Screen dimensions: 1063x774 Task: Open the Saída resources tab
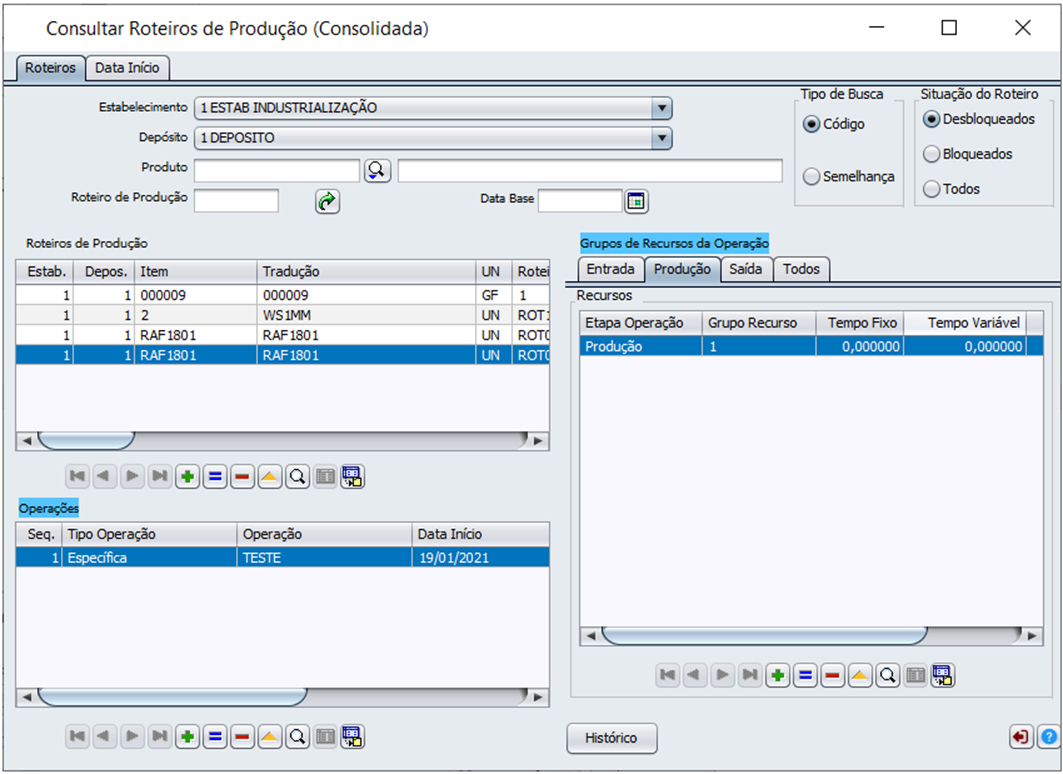(x=746, y=269)
